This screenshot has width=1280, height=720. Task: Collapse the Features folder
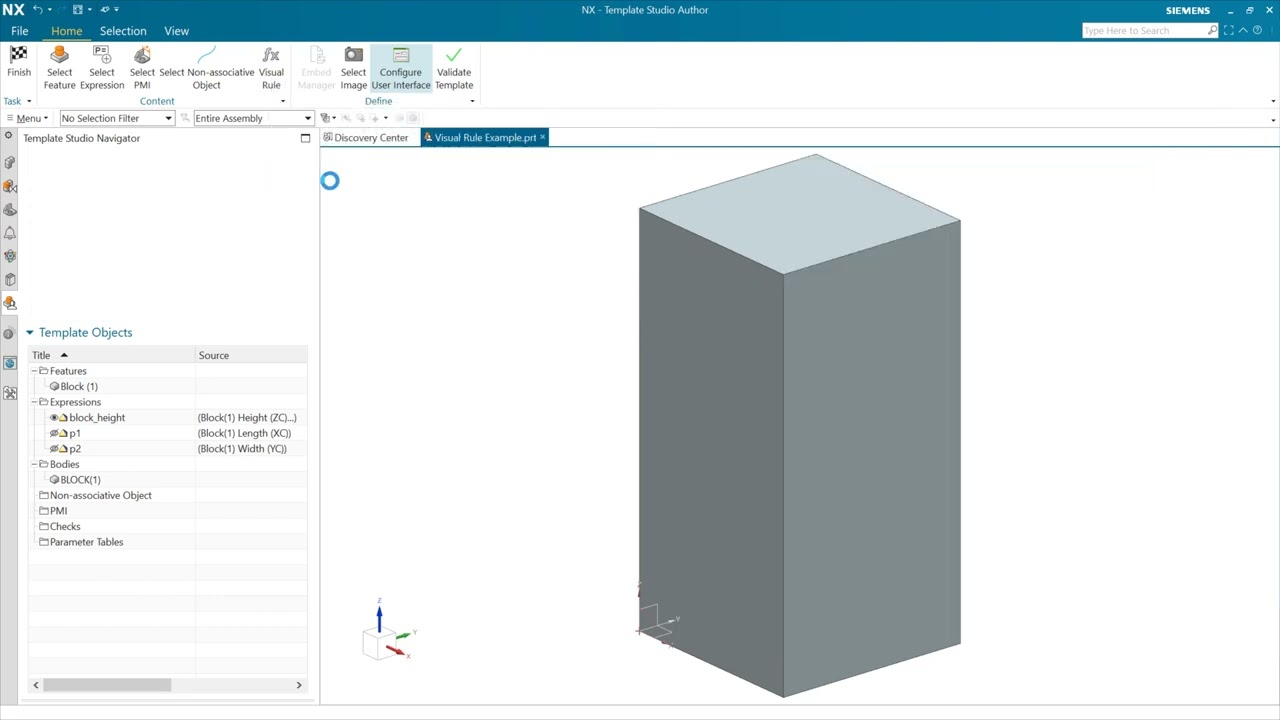click(34, 371)
